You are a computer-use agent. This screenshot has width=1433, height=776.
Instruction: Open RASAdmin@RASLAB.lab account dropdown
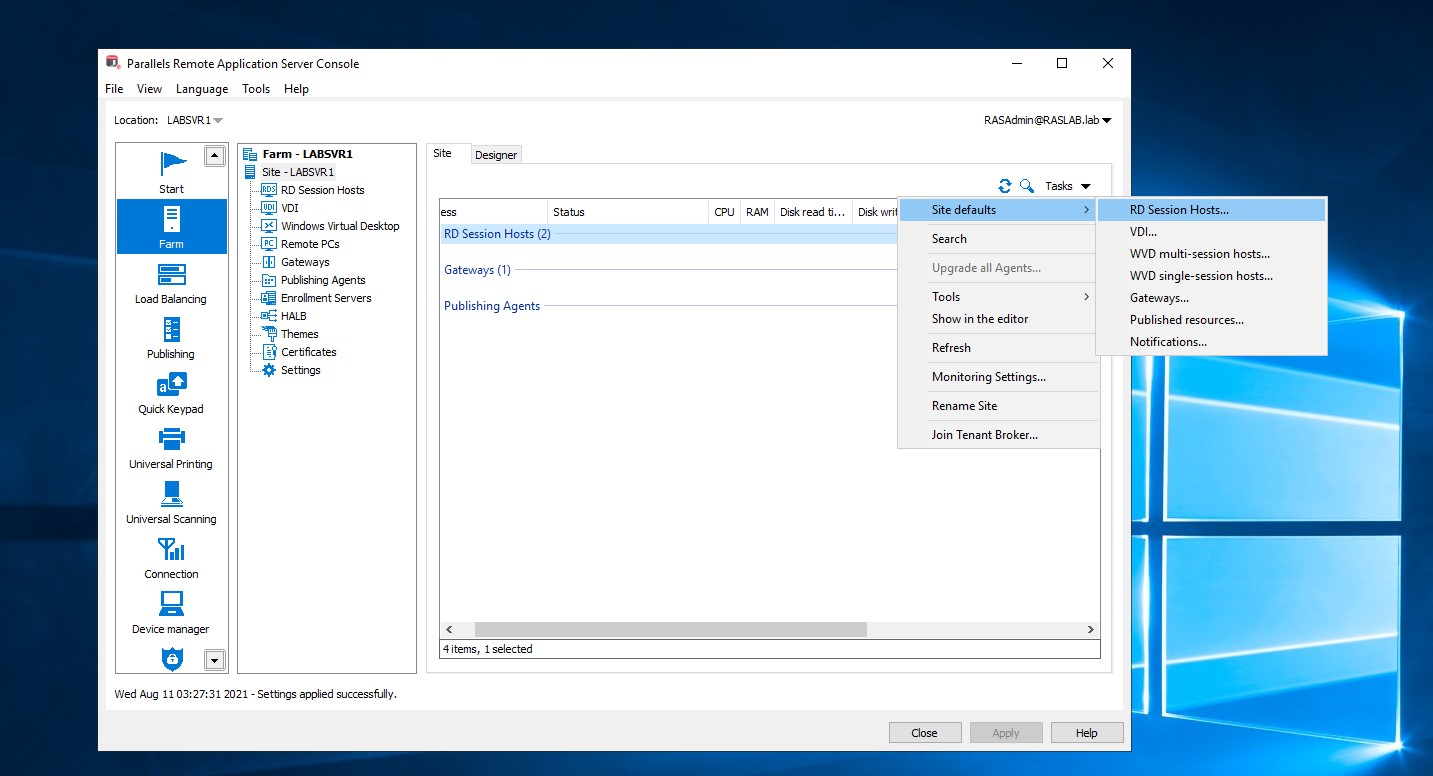click(x=1047, y=120)
